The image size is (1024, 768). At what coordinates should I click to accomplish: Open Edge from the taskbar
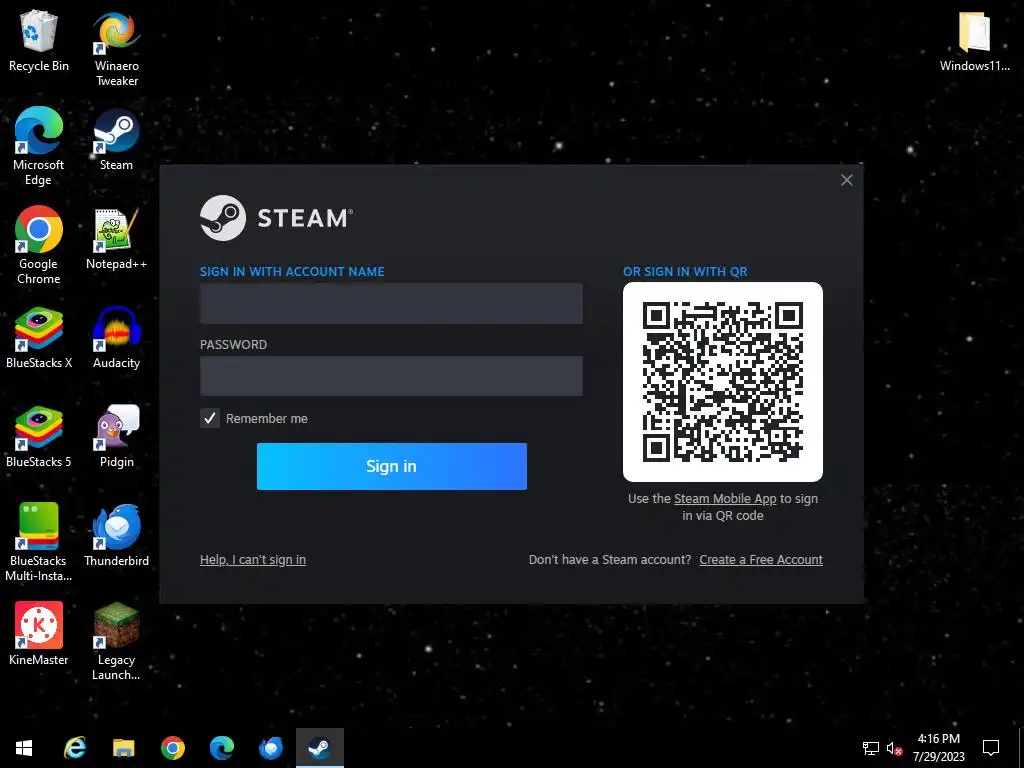[221, 748]
